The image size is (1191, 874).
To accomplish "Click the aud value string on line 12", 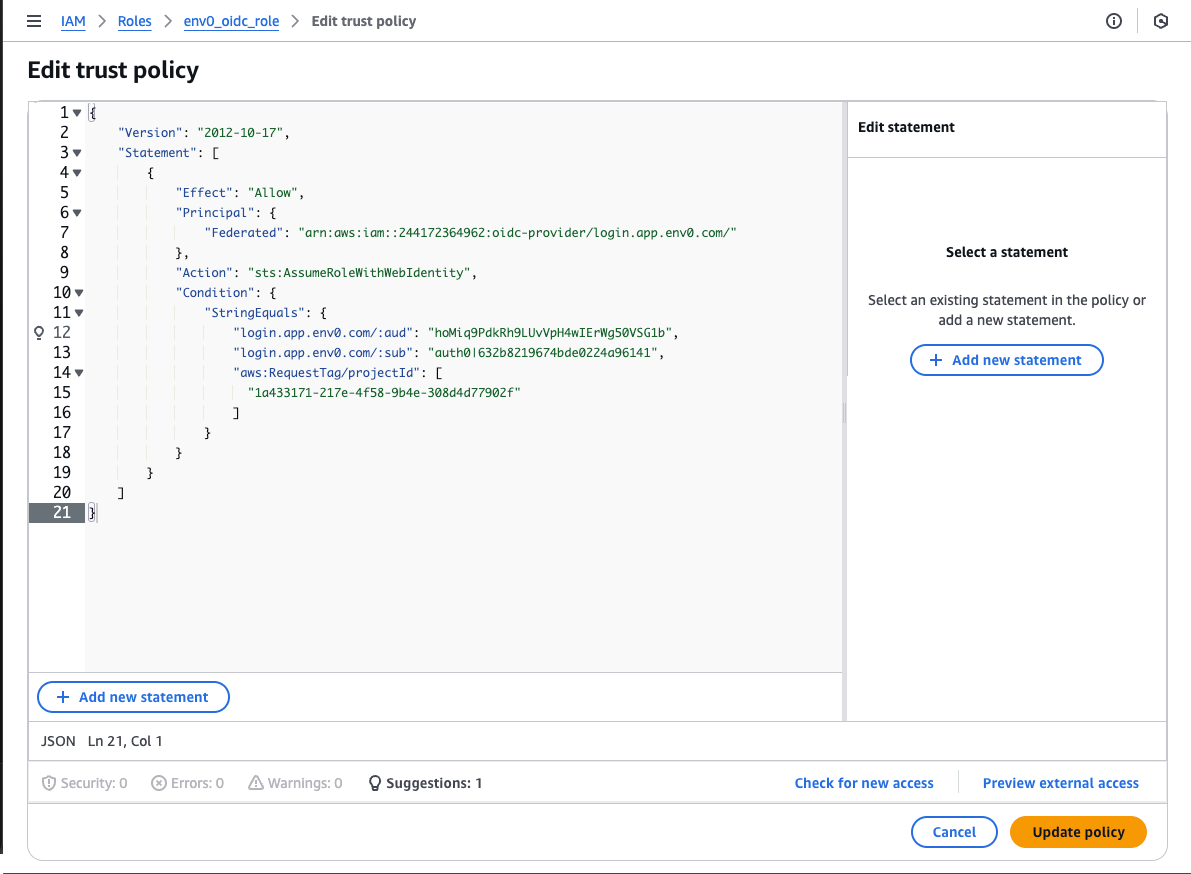I will click(x=550, y=333).
